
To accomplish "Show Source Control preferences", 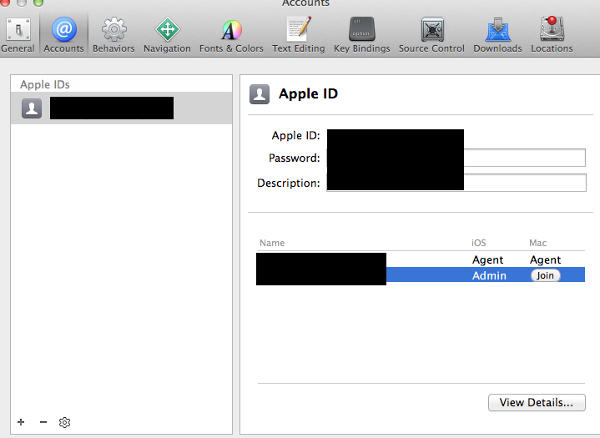I will (432, 35).
